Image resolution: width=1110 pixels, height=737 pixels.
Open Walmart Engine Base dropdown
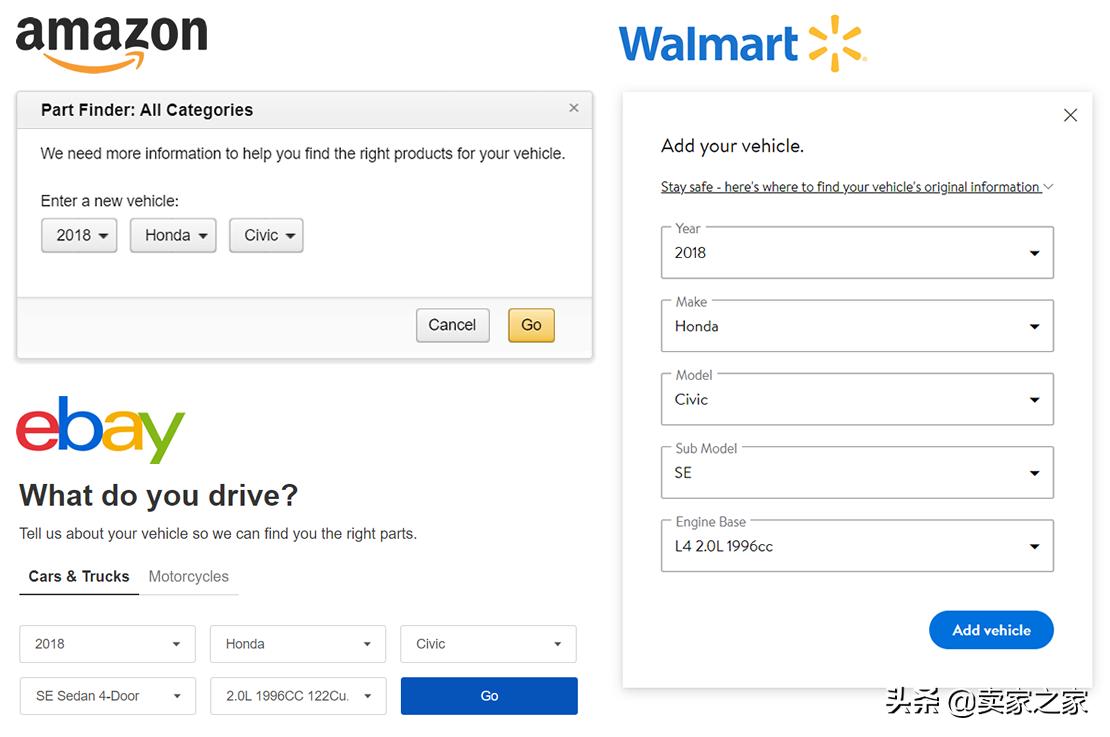[857, 546]
